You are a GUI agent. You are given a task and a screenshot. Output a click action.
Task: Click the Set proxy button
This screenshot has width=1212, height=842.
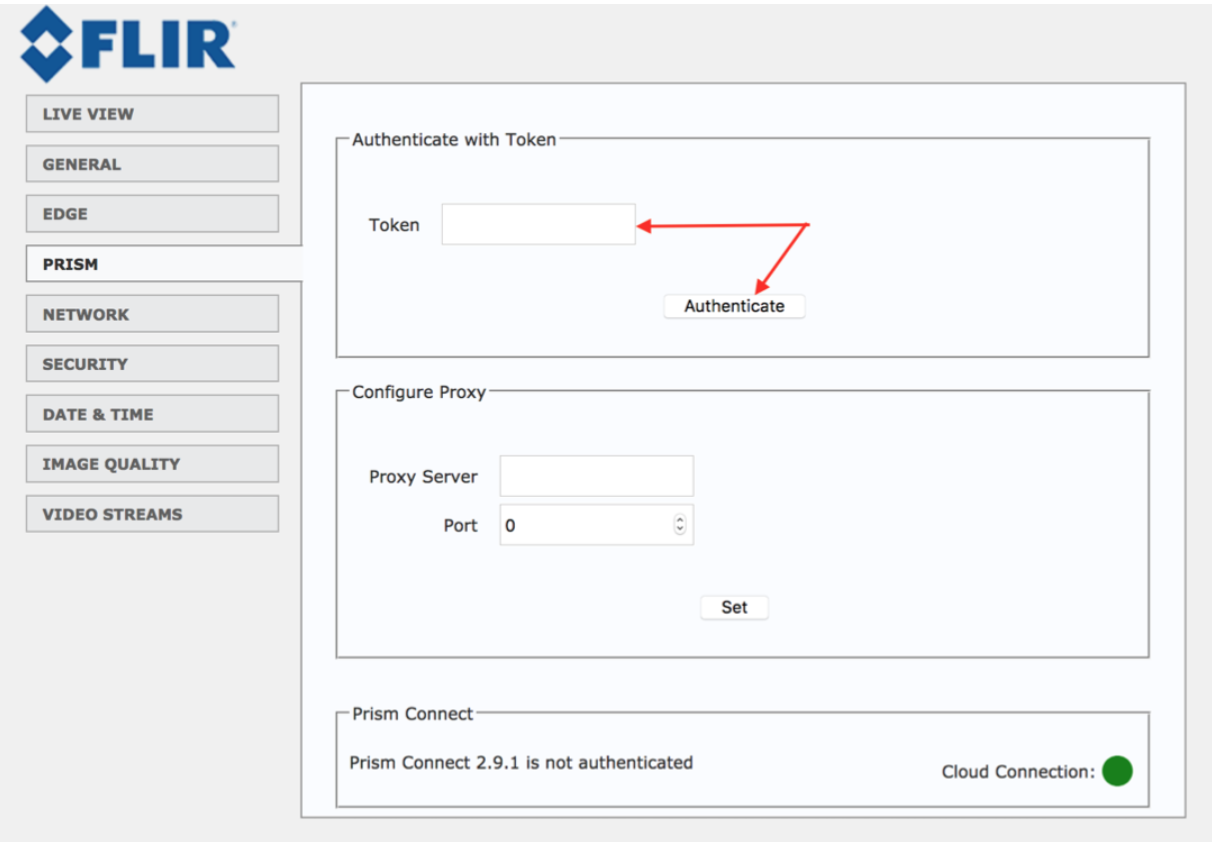(x=734, y=607)
